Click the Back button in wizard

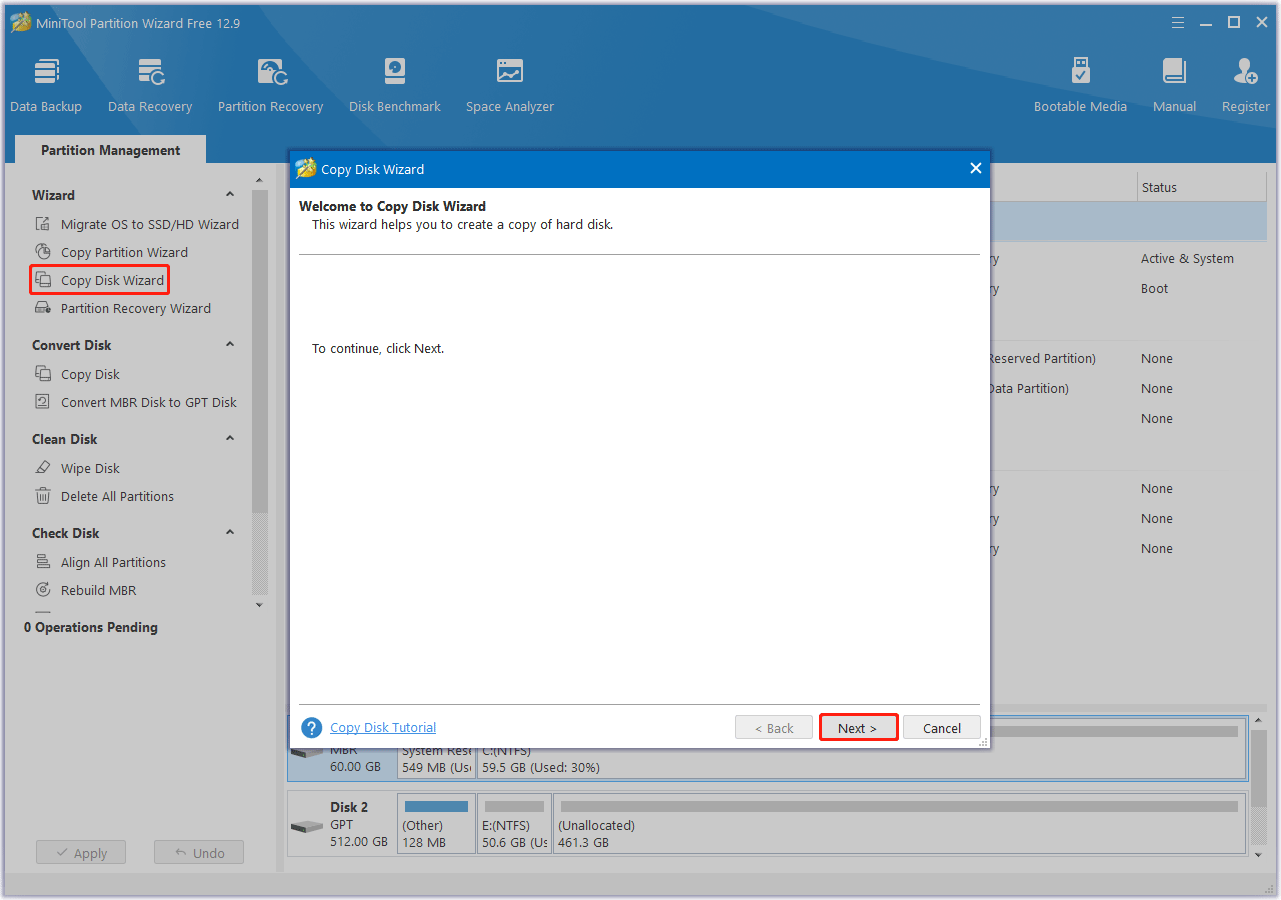pos(774,728)
